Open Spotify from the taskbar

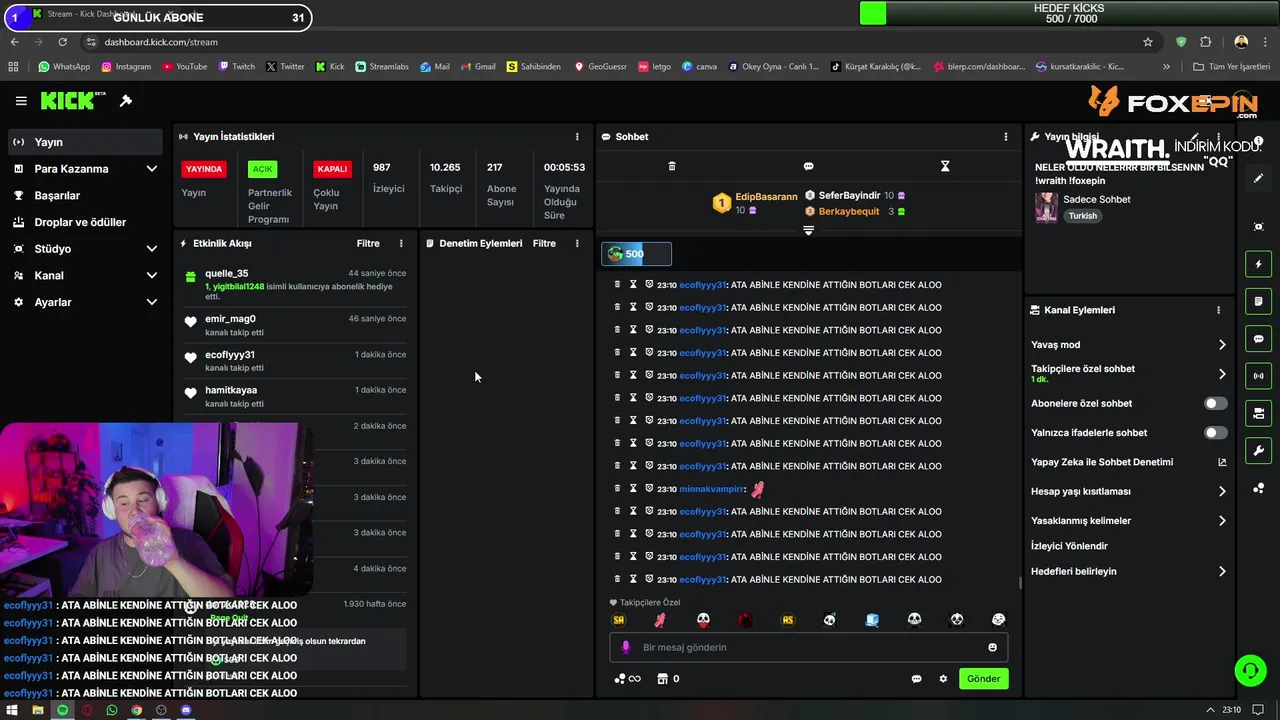click(62, 710)
